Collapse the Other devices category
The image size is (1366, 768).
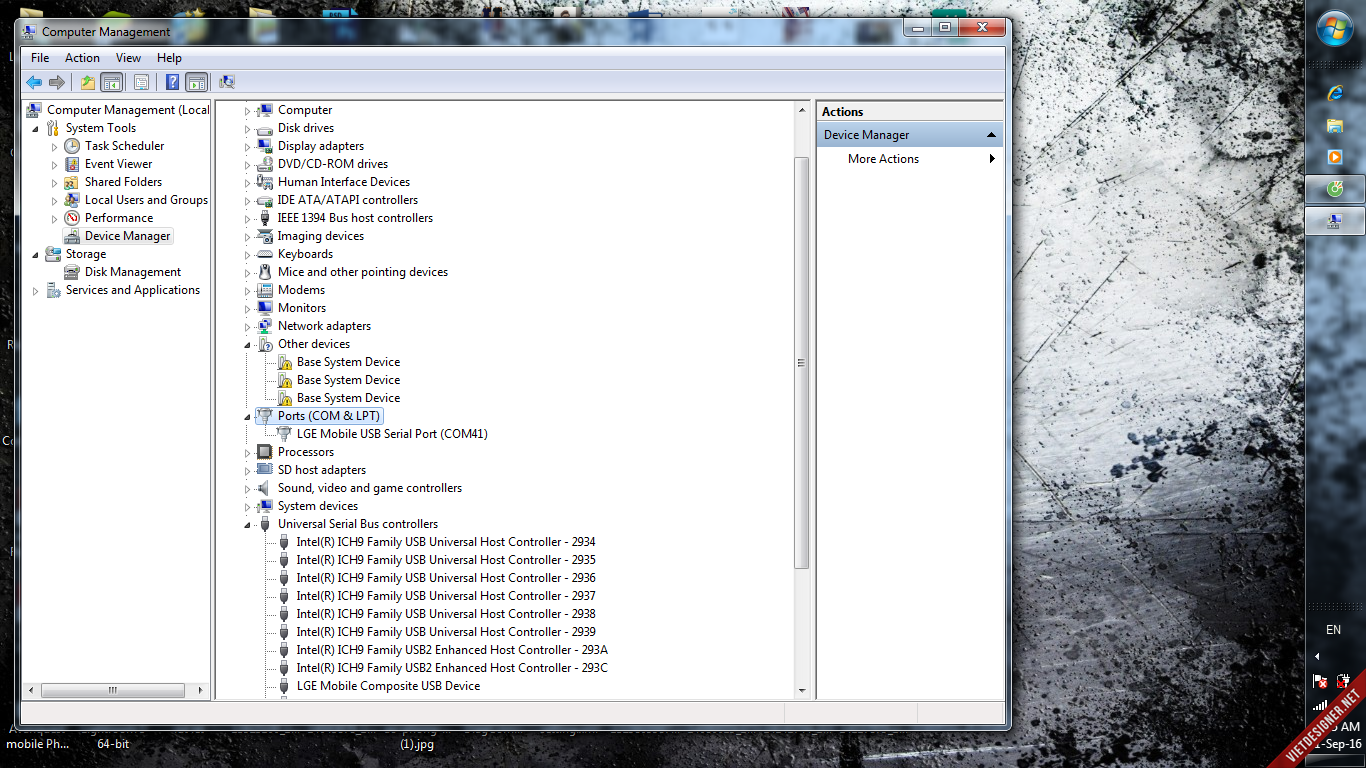[x=248, y=344]
